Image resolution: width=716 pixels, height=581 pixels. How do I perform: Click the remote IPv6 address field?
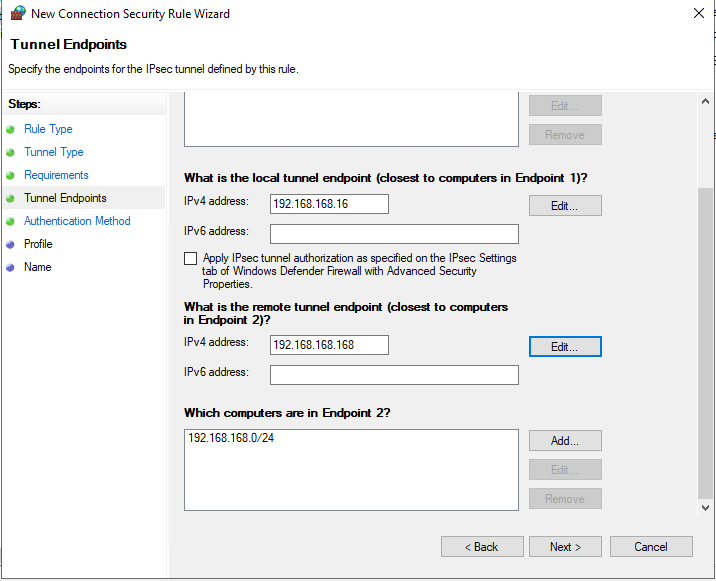click(394, 375)
